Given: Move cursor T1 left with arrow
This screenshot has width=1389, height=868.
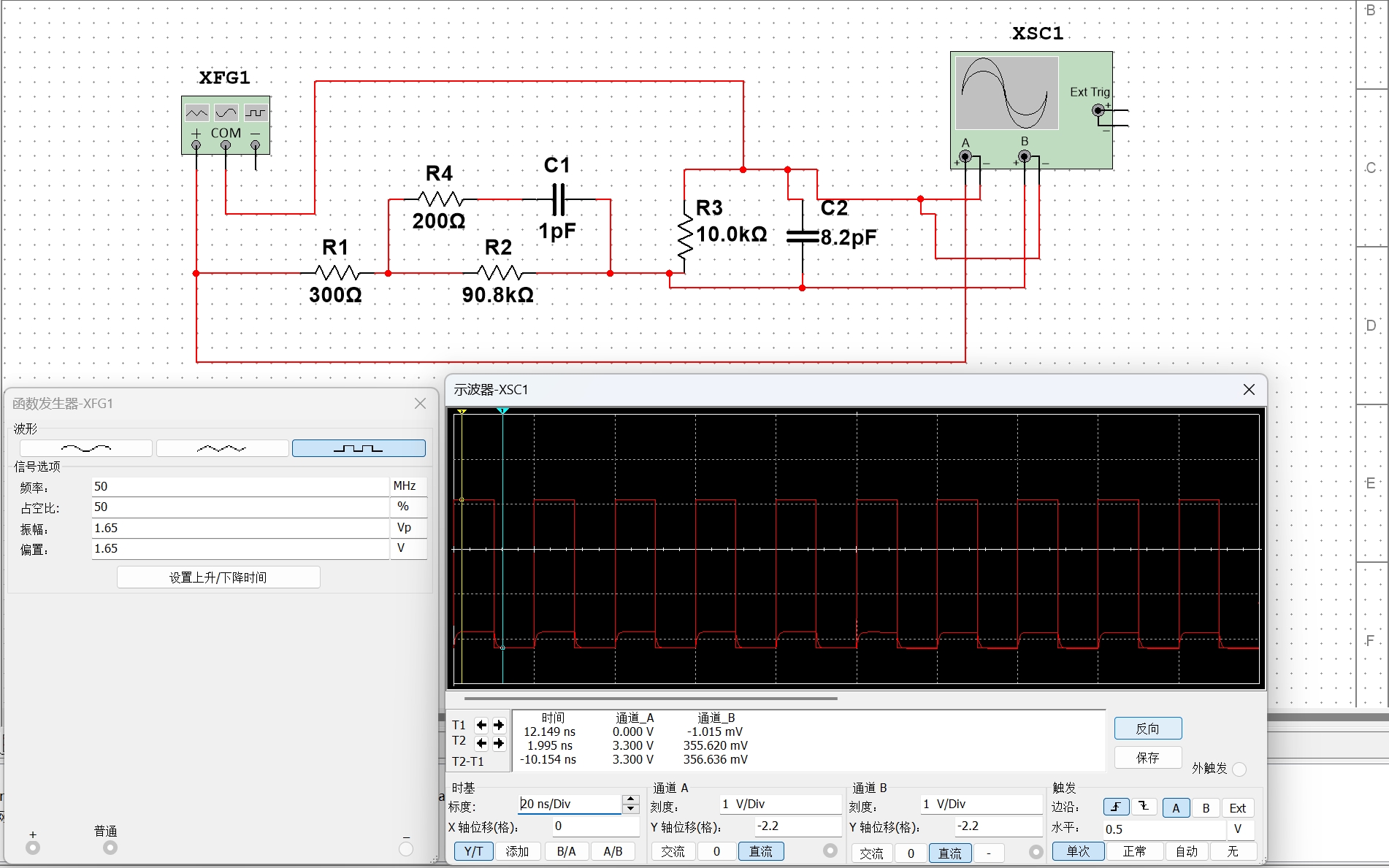Looking at the screenshot, I should pos(481,725).
